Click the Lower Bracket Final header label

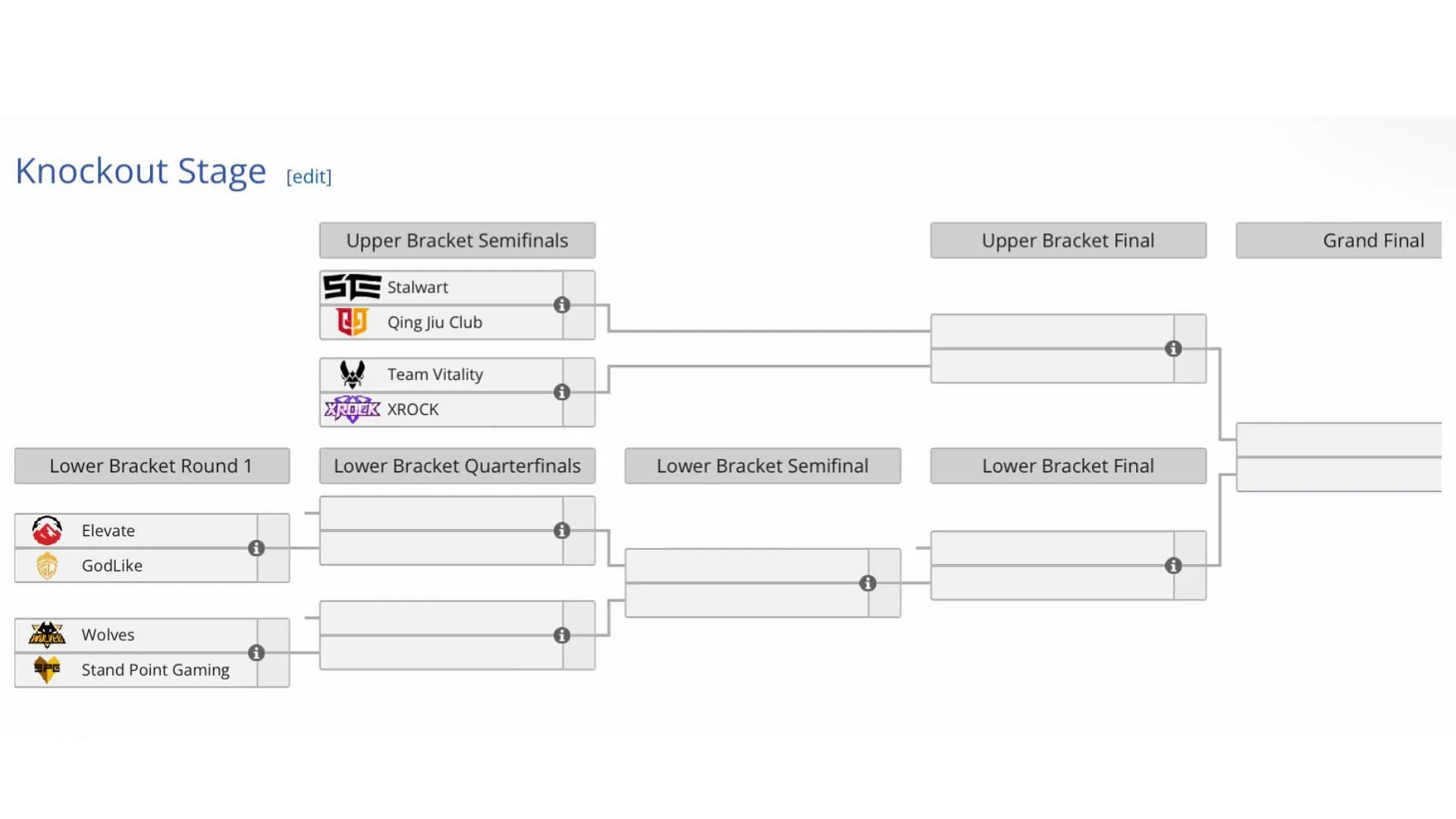point(1068,465)
